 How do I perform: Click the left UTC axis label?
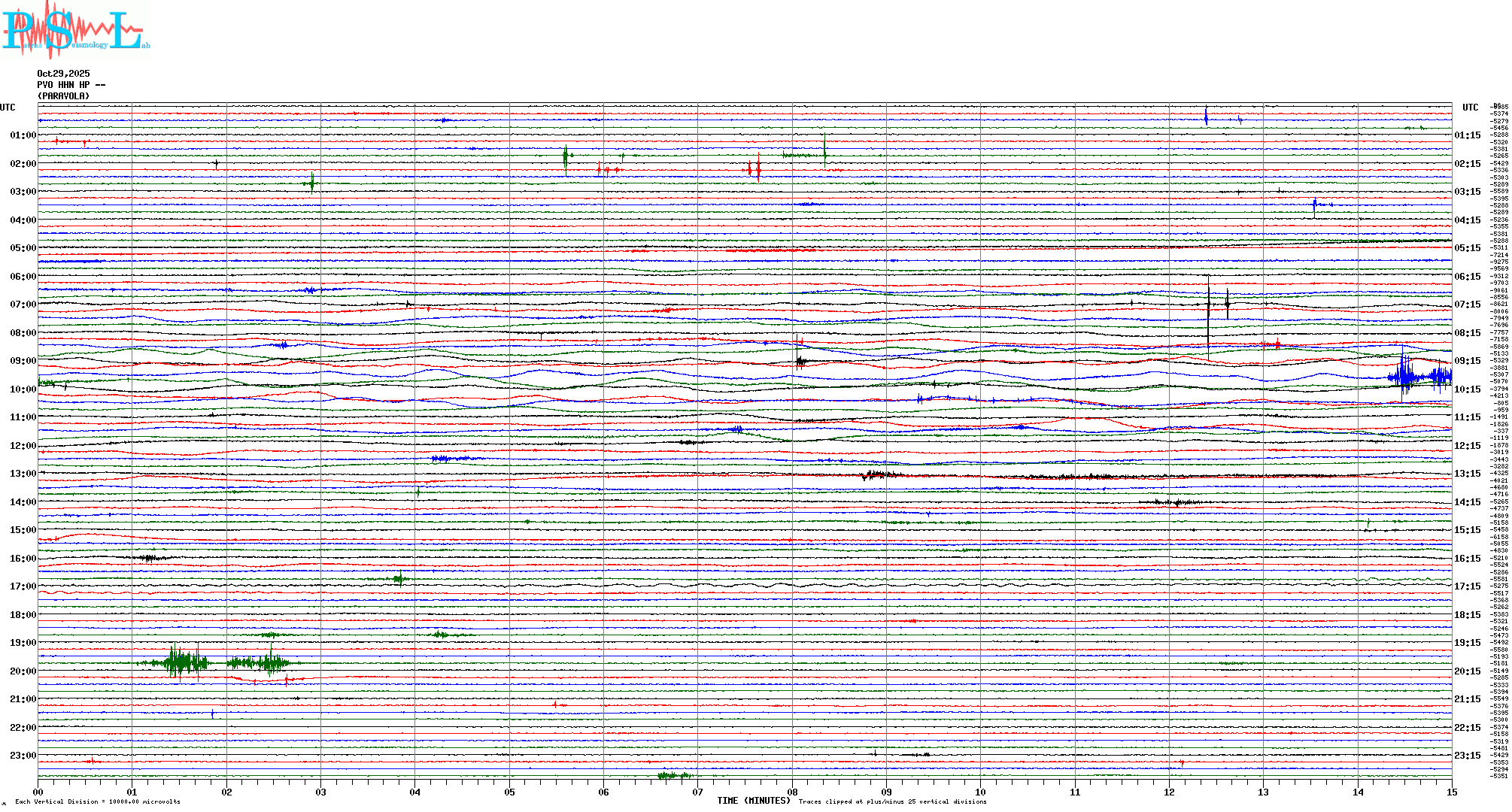[x=8, y=108]
